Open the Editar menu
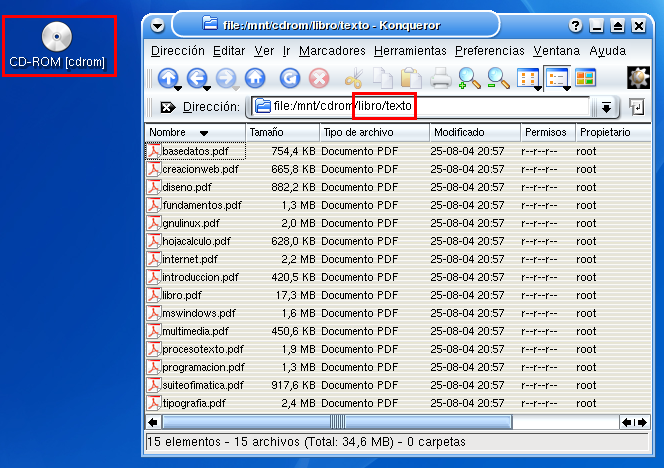 coord(229,51)
